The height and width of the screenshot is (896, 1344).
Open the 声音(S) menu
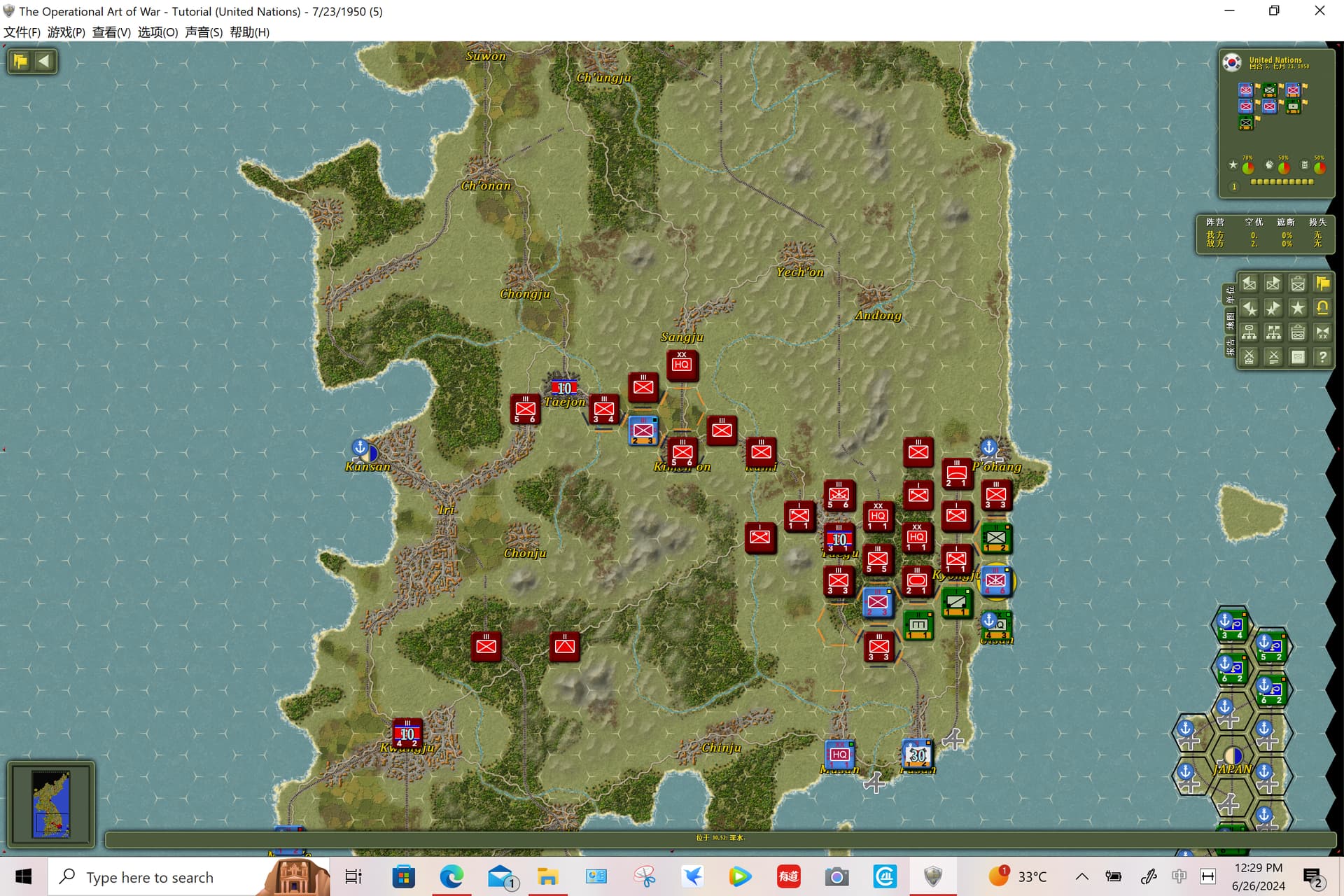point(204,32)
